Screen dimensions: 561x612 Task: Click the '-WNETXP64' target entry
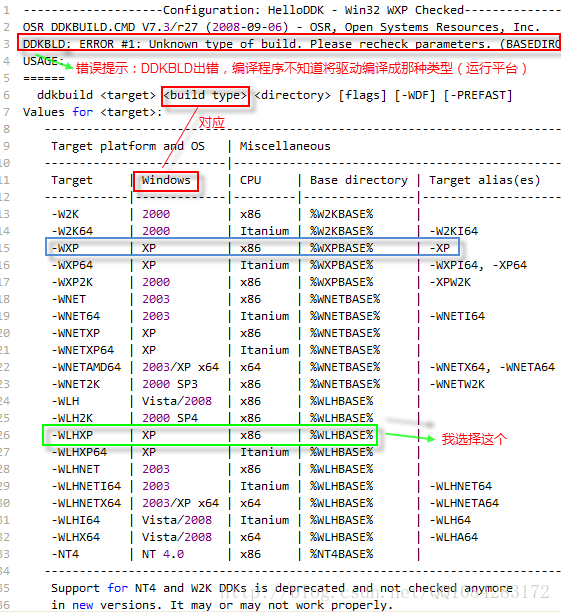(x=83, y=350)
